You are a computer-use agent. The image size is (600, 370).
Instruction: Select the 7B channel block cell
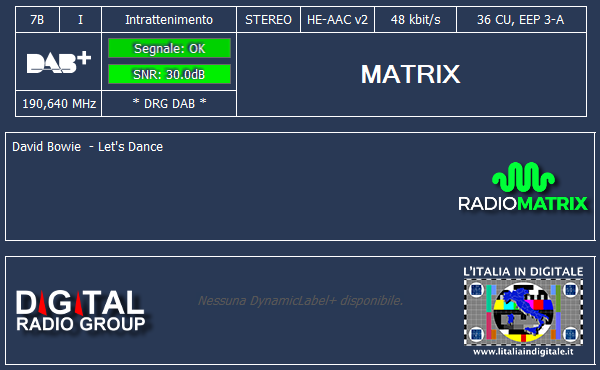click(37, 20)
